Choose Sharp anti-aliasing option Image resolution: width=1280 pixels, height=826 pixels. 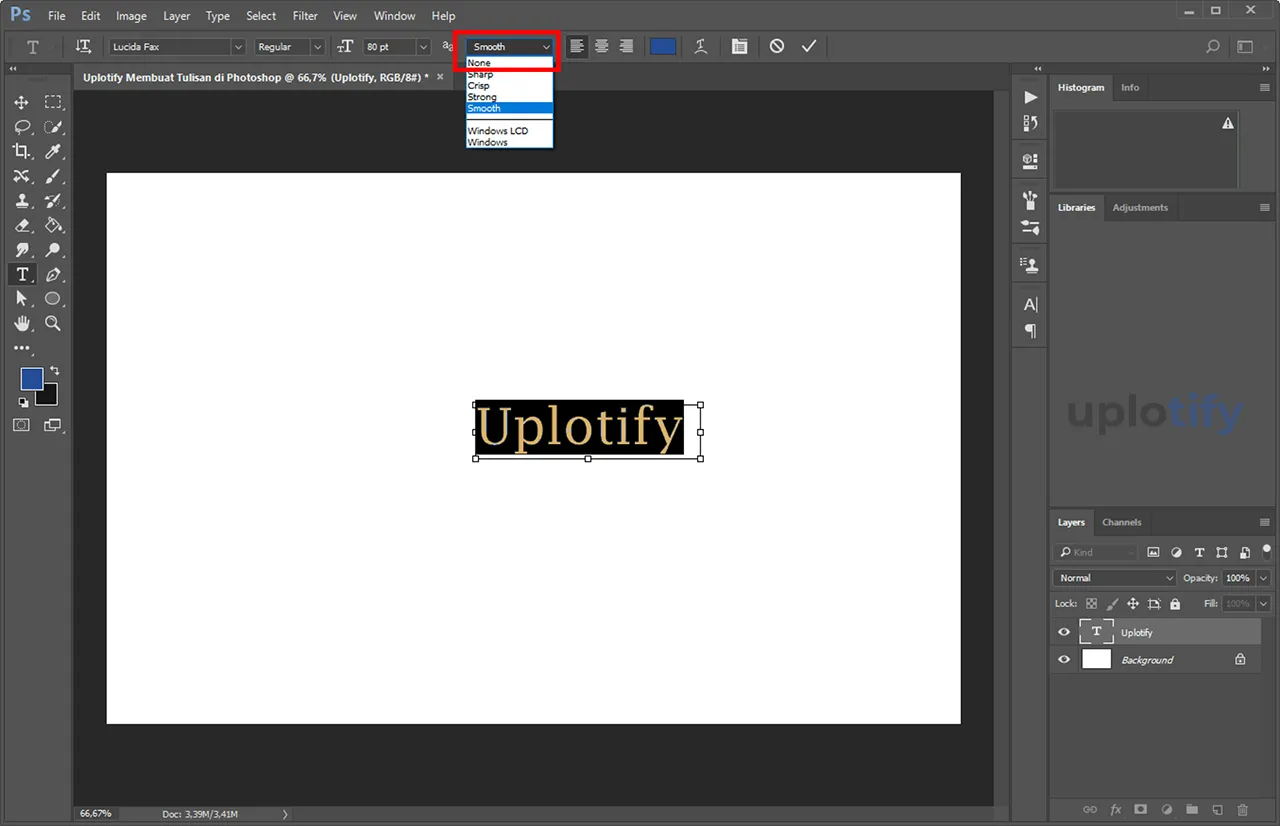509,75
